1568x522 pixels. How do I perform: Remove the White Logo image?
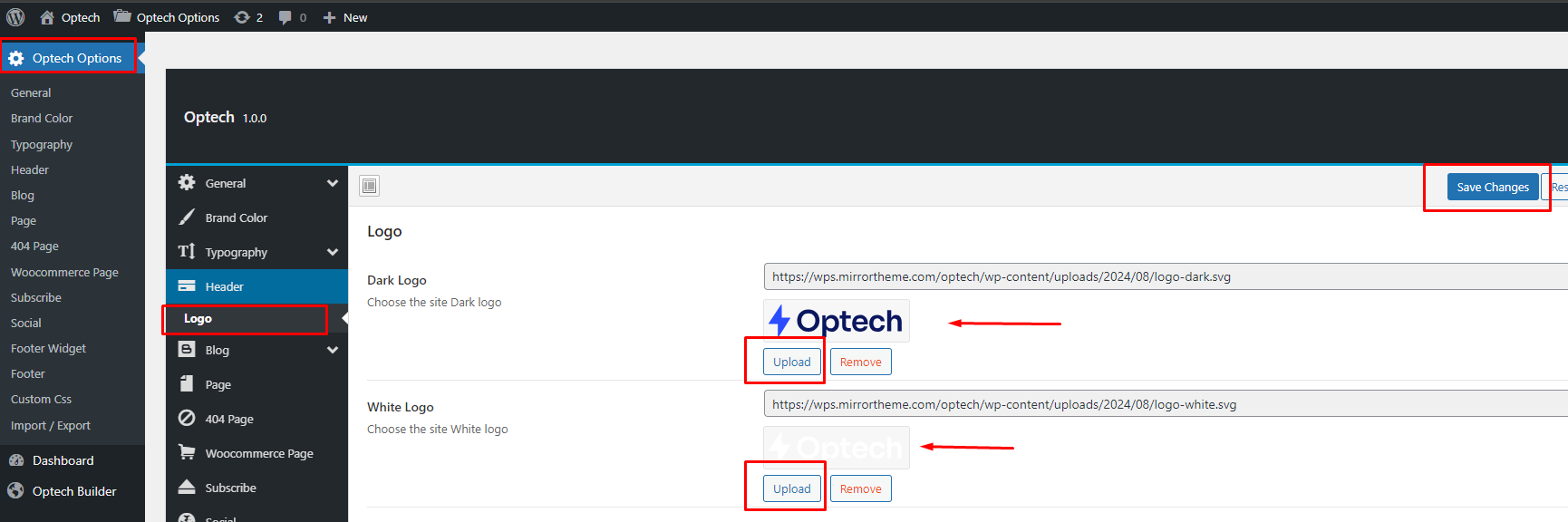click(860, 488)
